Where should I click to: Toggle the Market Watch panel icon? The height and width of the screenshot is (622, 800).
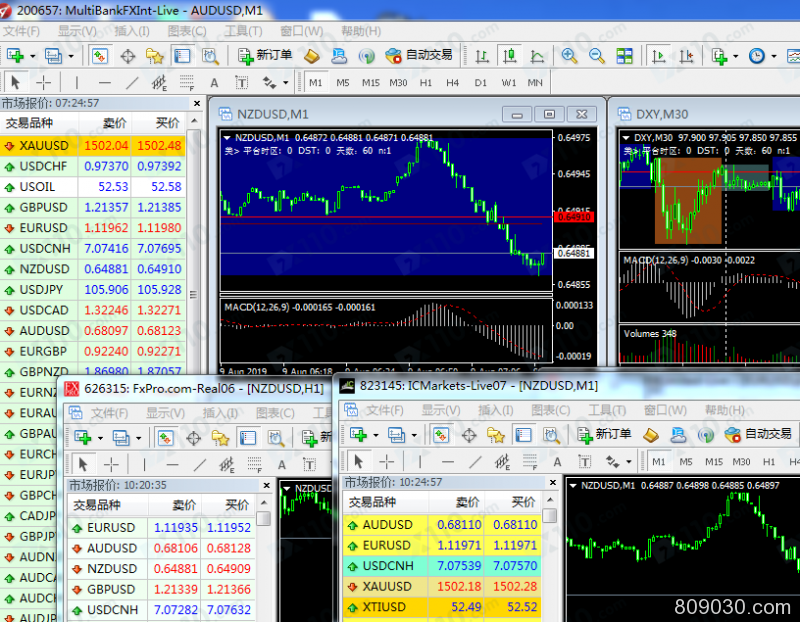(99, 56)
